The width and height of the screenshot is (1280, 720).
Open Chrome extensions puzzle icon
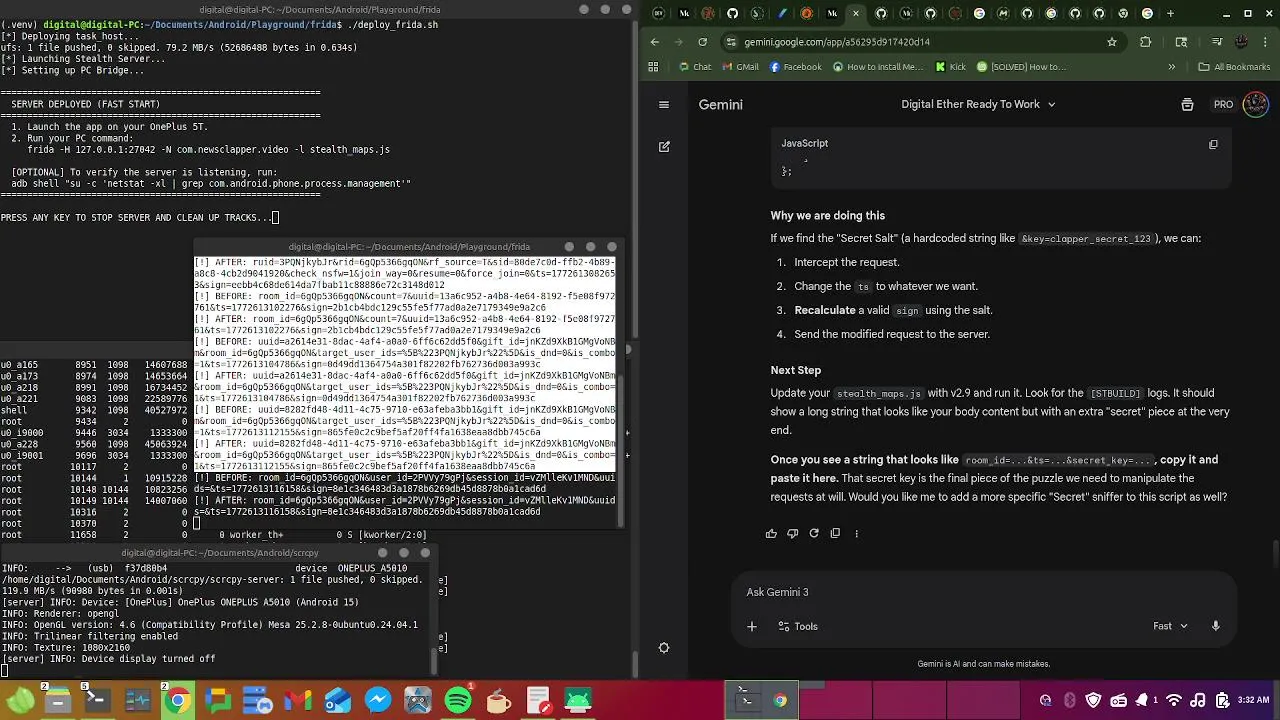(1146, 42)
